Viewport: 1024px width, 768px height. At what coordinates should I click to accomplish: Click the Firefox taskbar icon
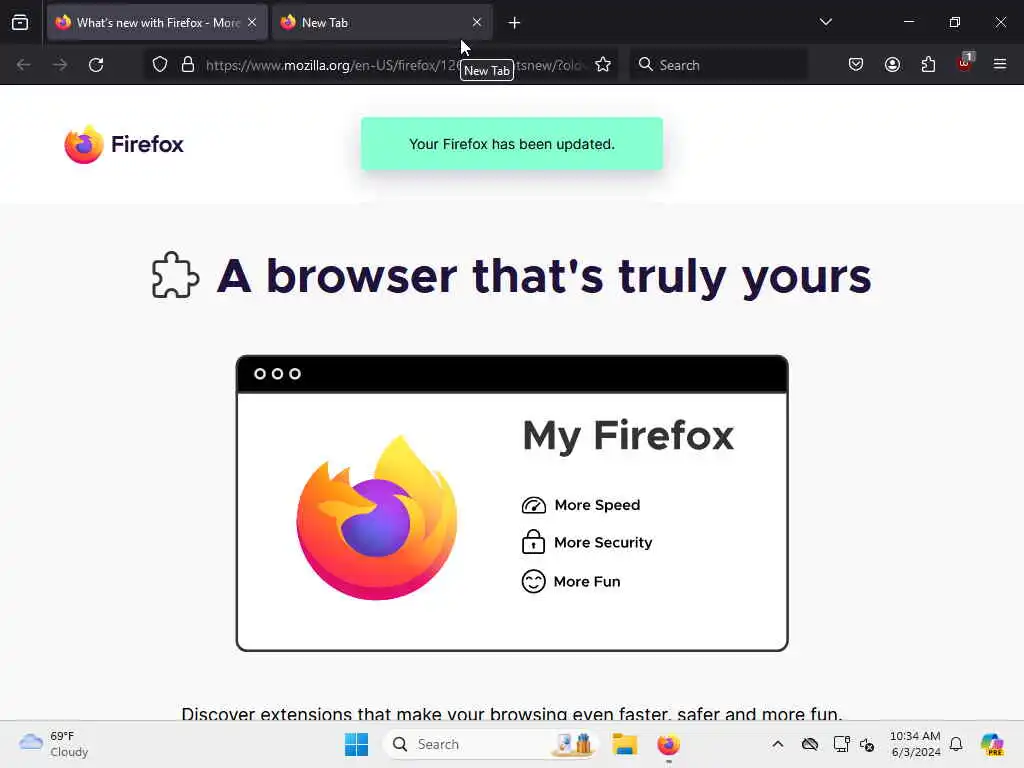point(668,744)
